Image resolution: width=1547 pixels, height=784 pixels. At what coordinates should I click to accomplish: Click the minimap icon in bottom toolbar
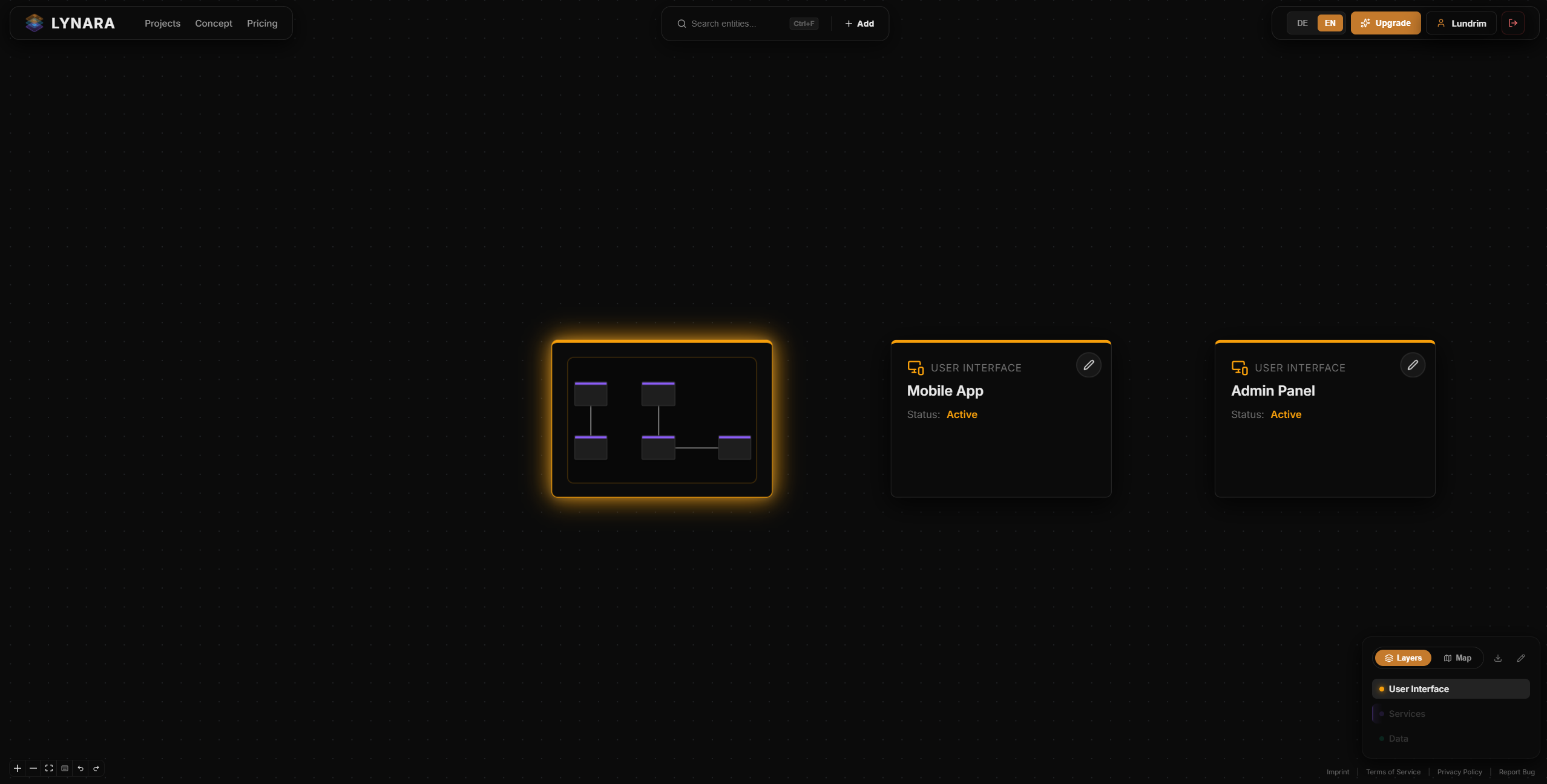click(x=64, y=768)
